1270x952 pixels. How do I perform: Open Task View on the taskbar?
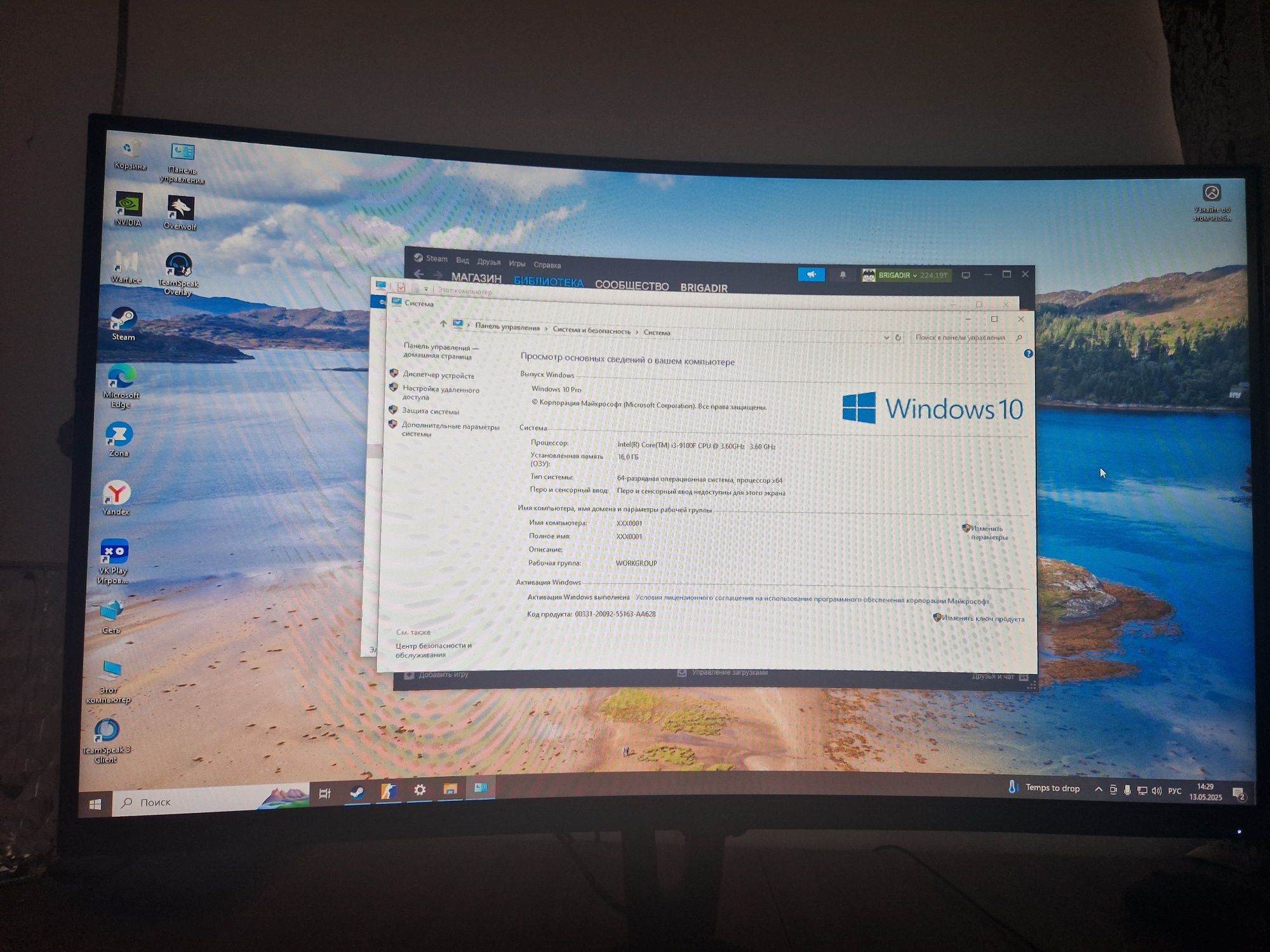[325, 793]
